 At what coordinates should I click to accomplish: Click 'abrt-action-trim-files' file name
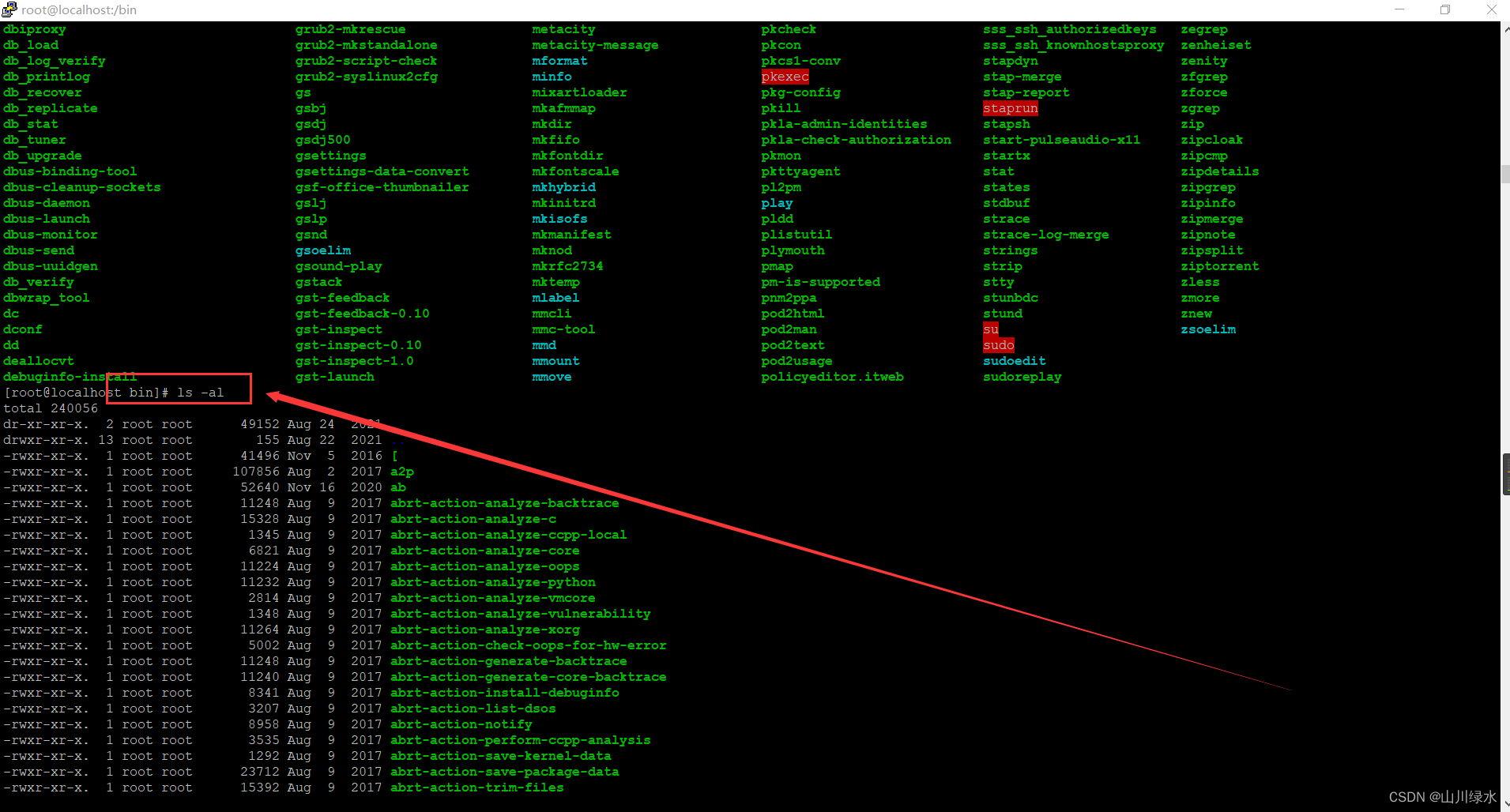tap(477, 788)
